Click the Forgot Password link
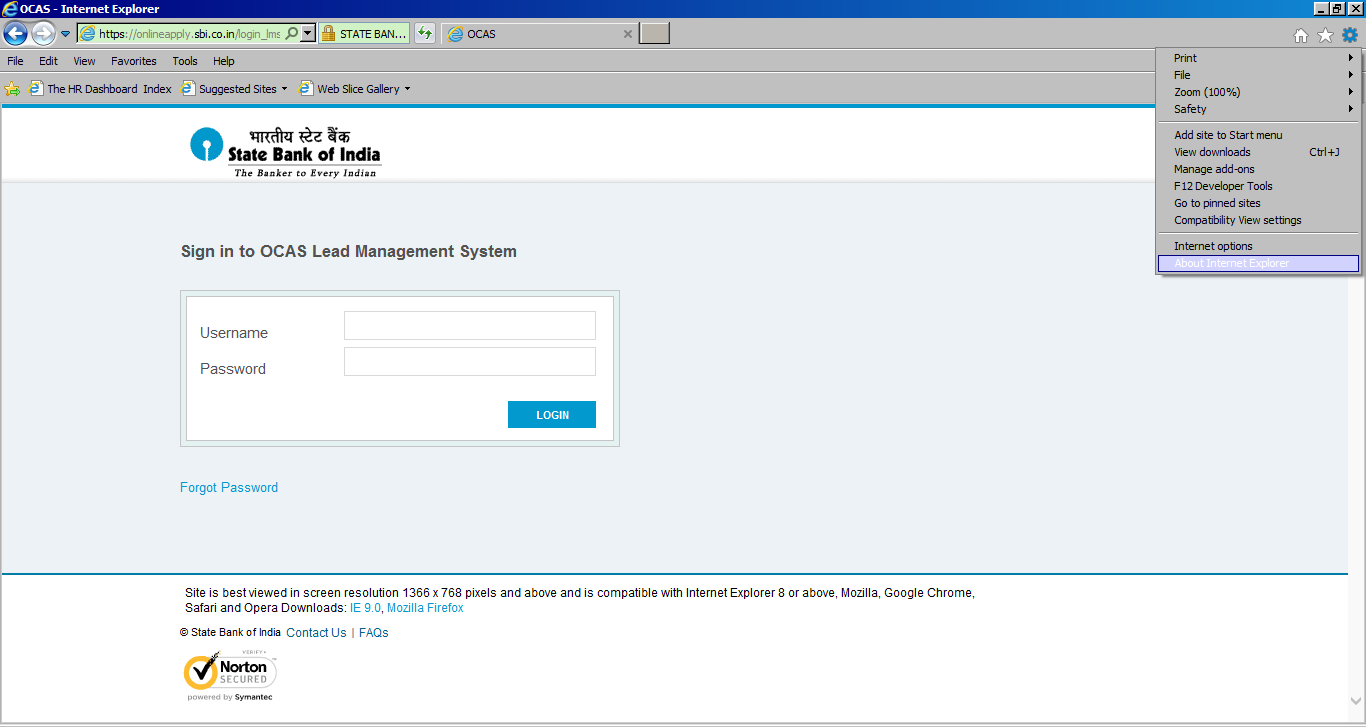This screenshot has width=1366, height=727. tap(229, 488)
